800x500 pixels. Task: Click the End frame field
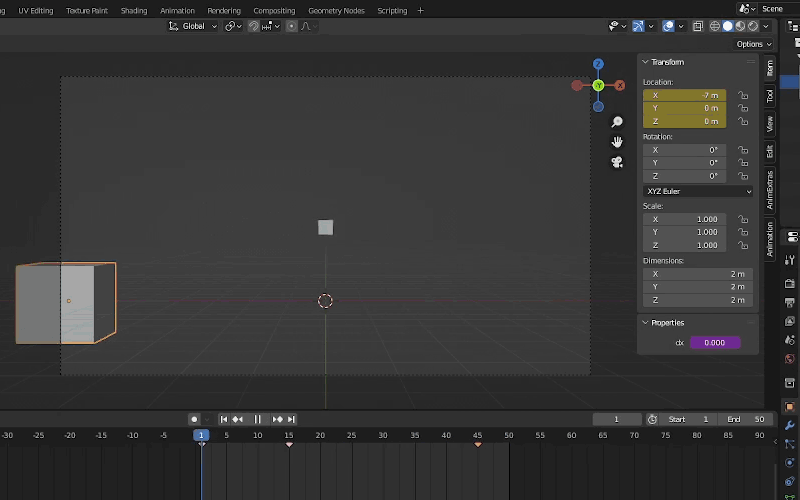coord(745,419)
